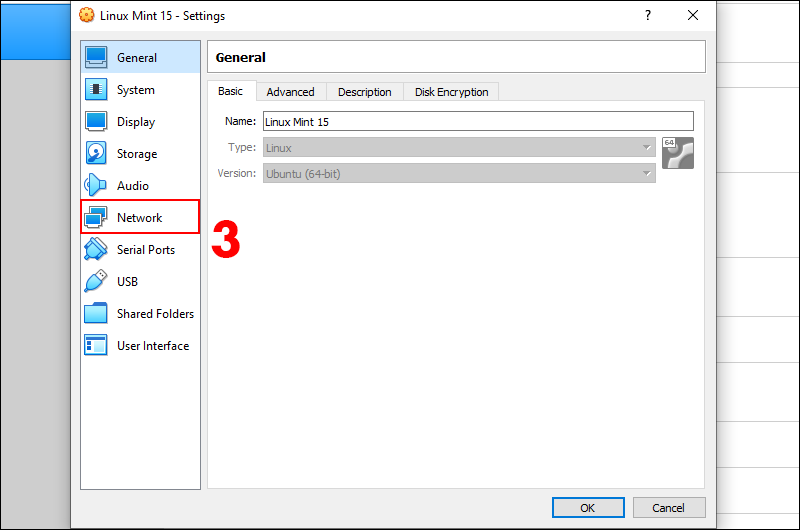Close the Settings dialog with X

tap(693, 15)
